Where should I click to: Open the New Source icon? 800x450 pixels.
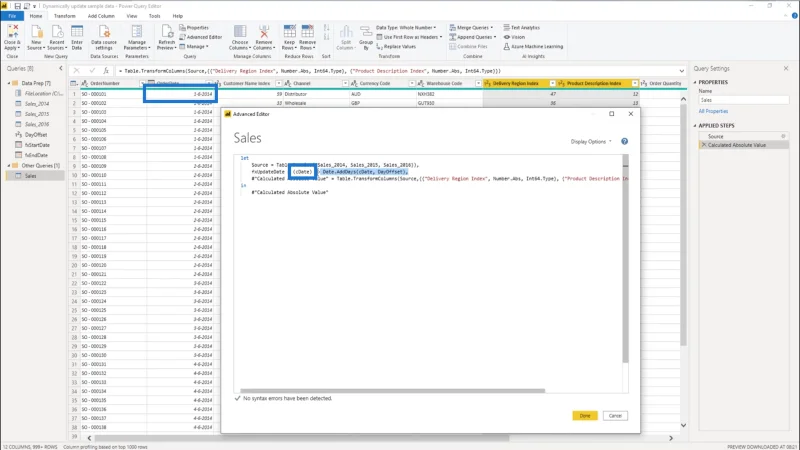tap(36, 37)
